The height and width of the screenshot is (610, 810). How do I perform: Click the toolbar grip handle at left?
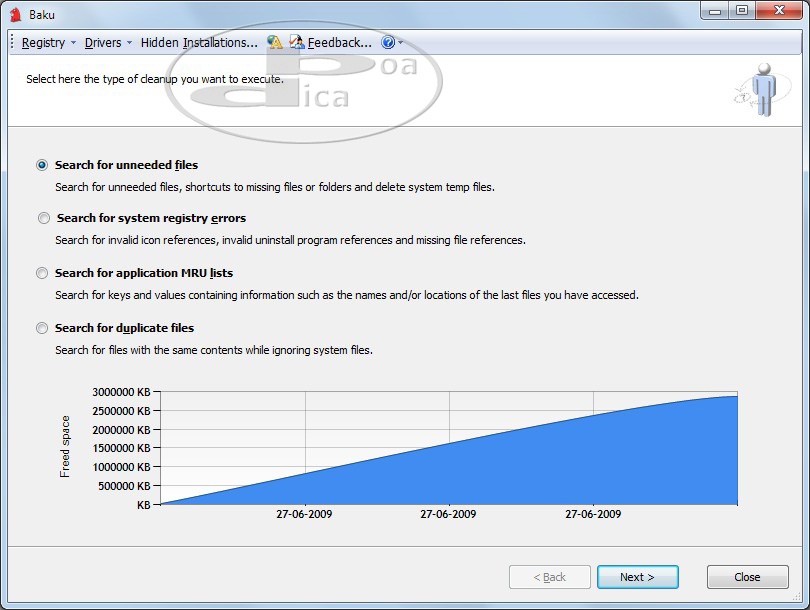click(x=13, y=43)
